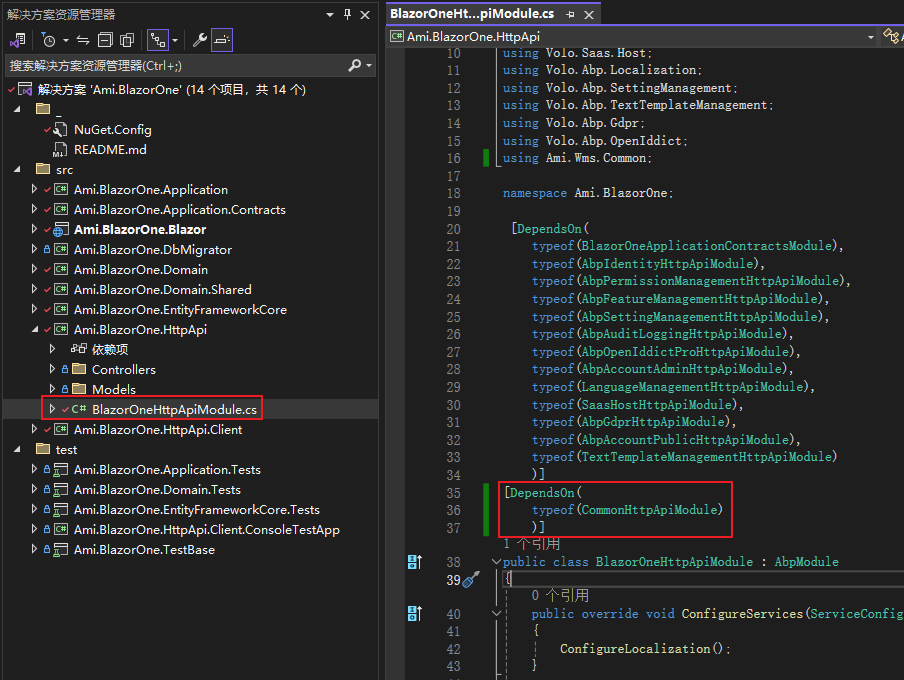Screen dimensions: 904x680
Task: Select Ami.BlazorOne.Domain.Tests project
Action: 157,490
